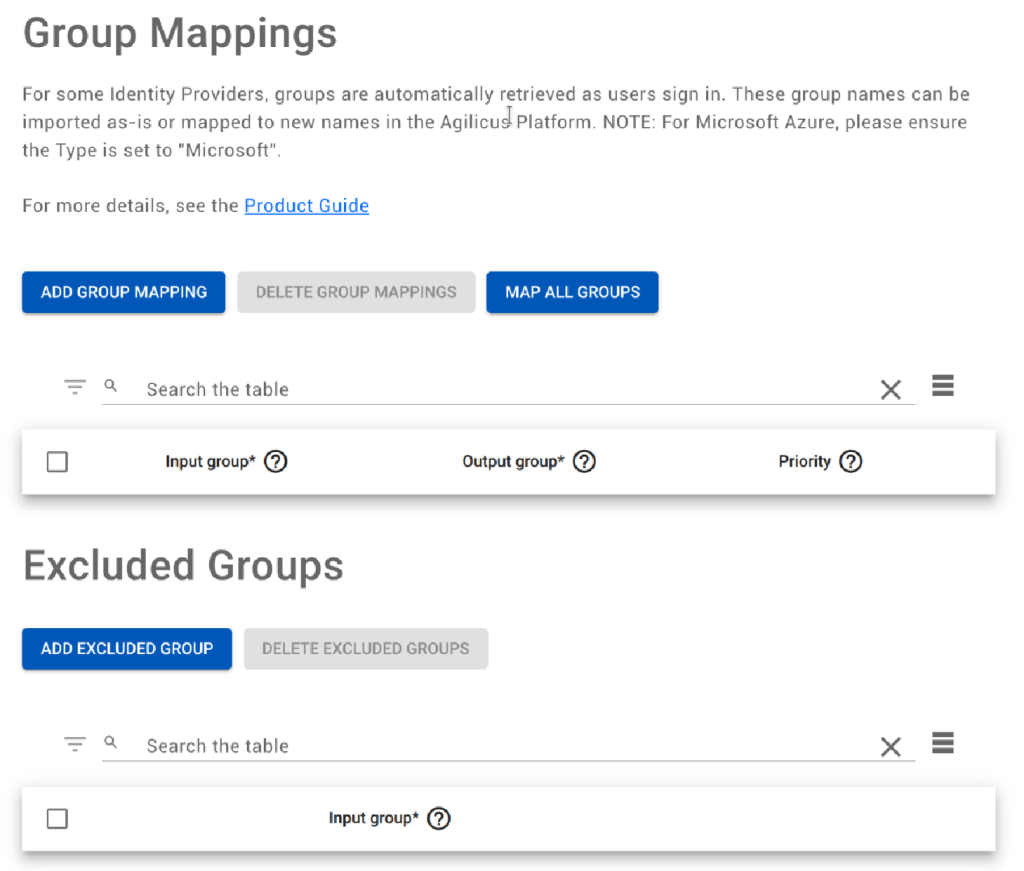Open filter icon in Excluded Groups table
Viewport: 1024px width, 871px height.
[x=75, y=744]
